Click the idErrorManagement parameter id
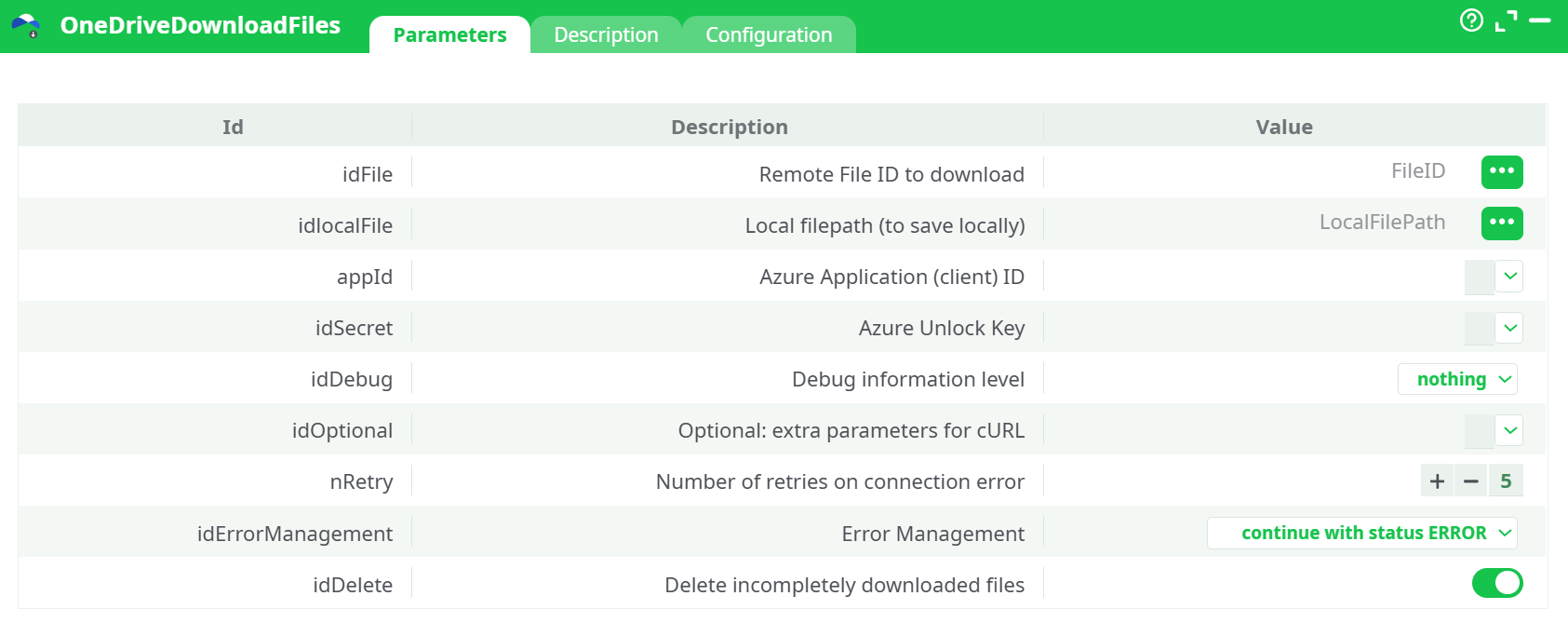Screen dimensions: 1568x623 295,535
